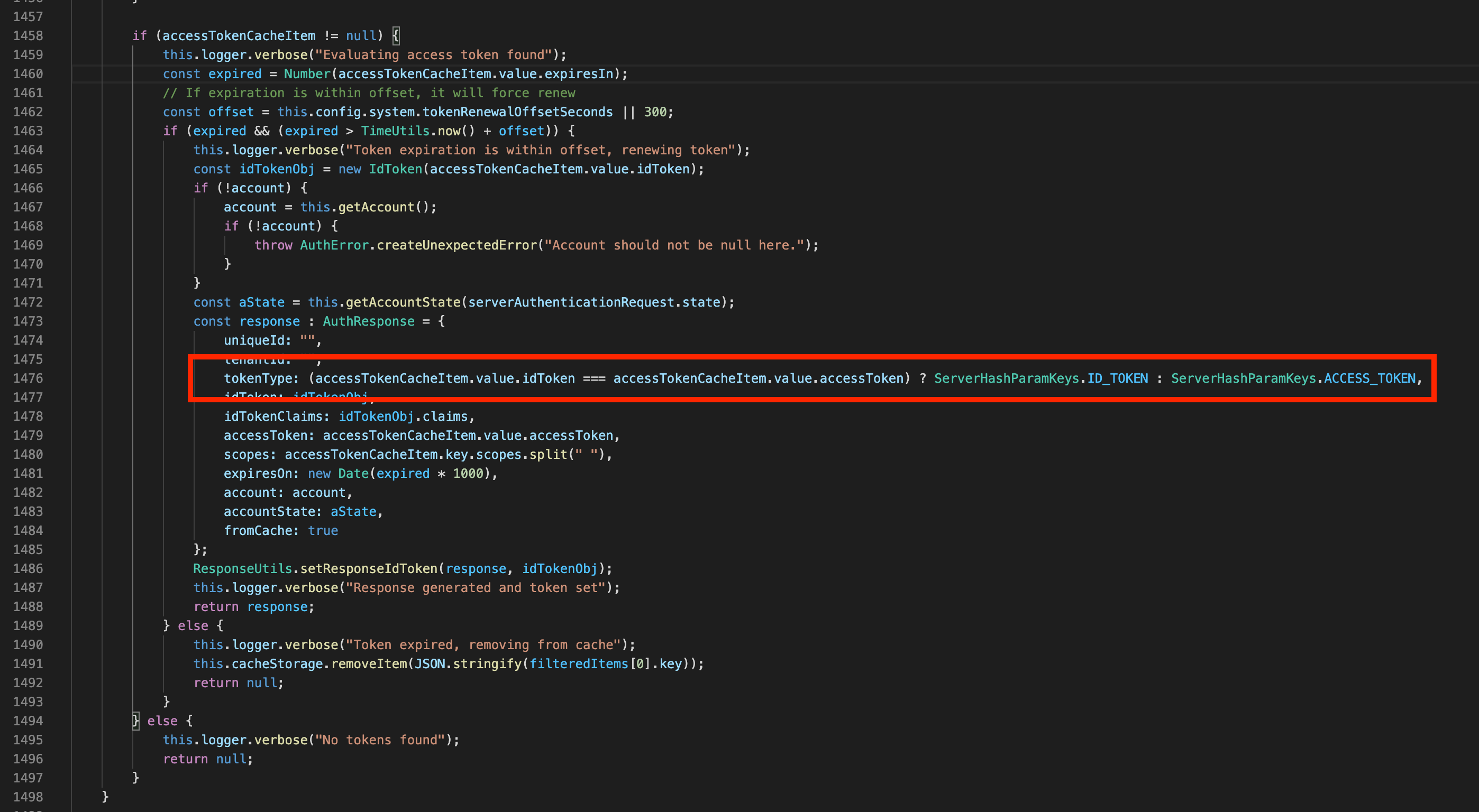Click ResponseUtils.setResponseIdToken call
The width and height of the screenshot is (1479, 812).
point(316,568)
